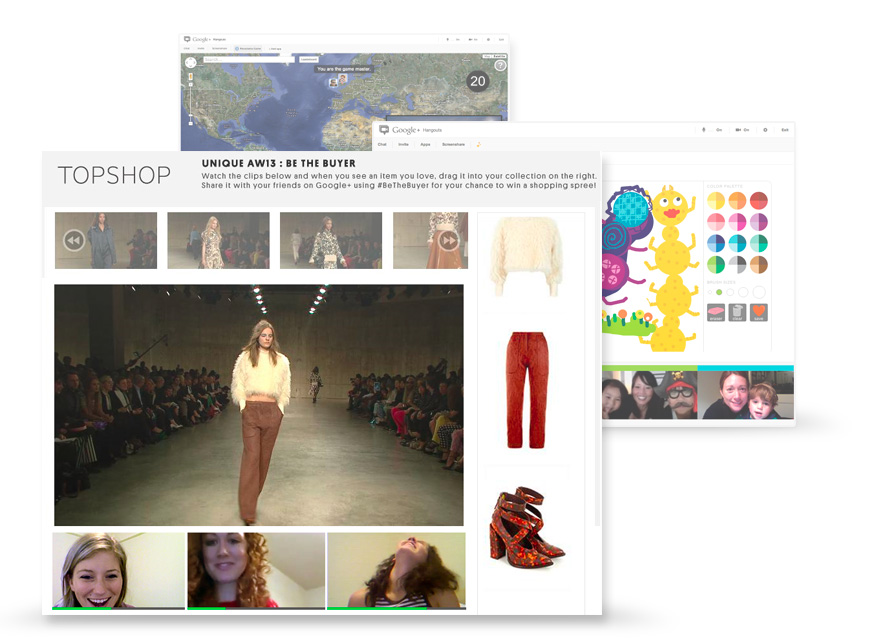Pick an orange swatch from the Color Palette

tap(737, 202)
